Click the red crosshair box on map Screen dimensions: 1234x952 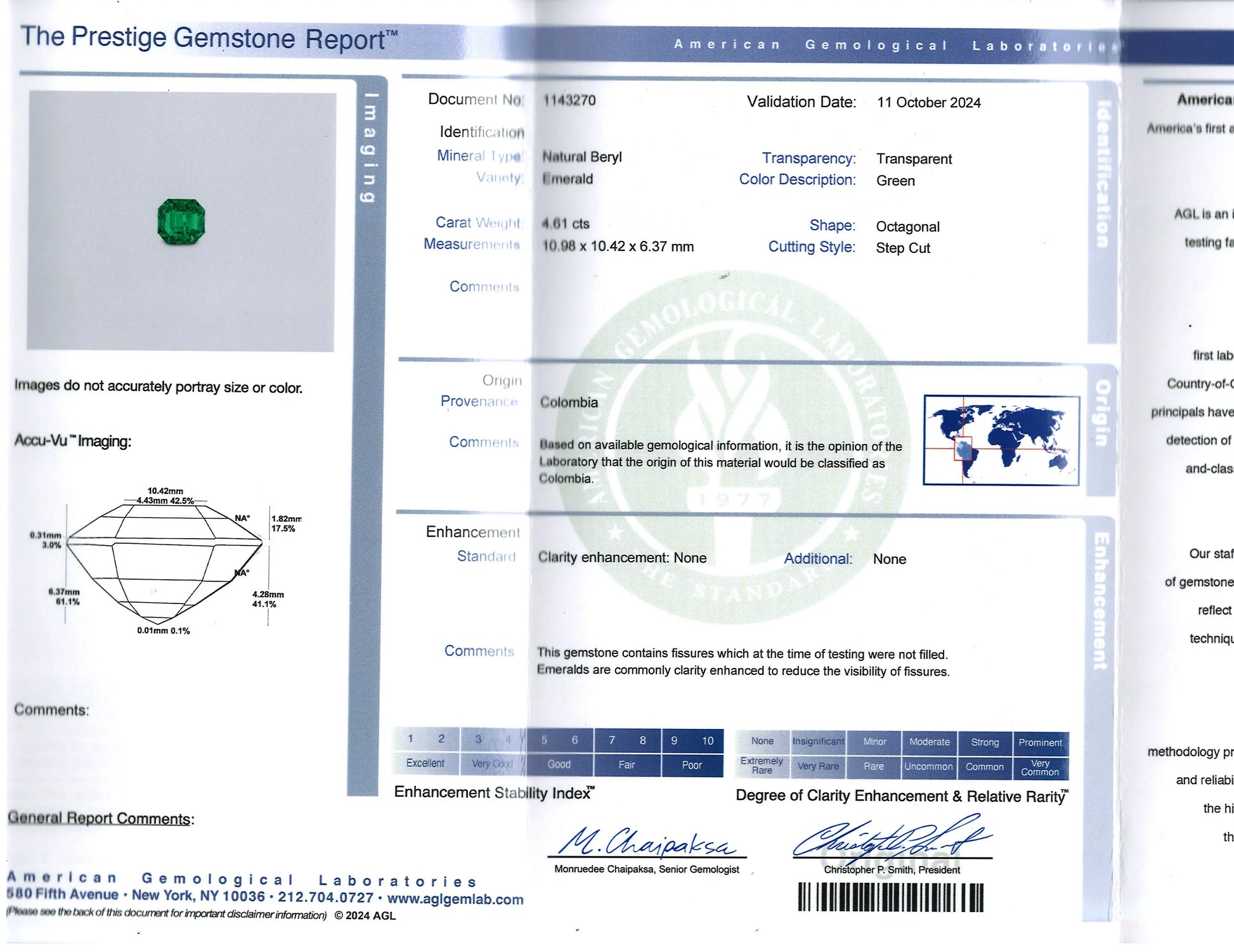click(963, 448)
